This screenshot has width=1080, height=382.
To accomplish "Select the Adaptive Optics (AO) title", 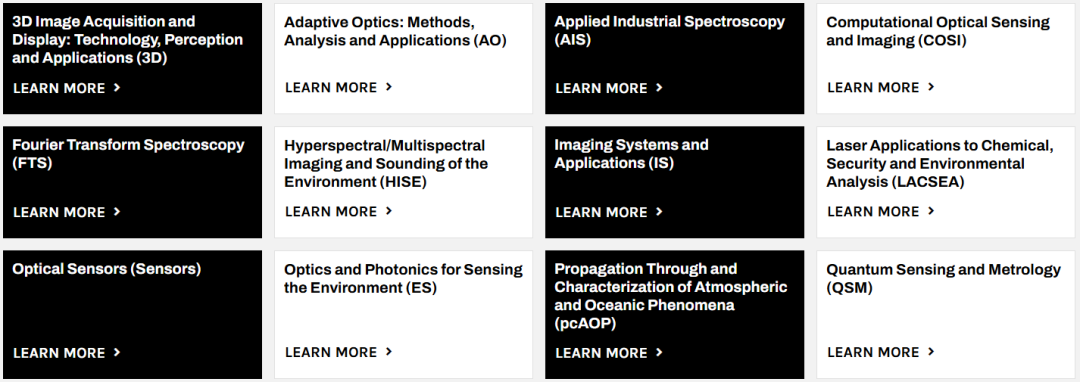I will [x=395, y=32].
